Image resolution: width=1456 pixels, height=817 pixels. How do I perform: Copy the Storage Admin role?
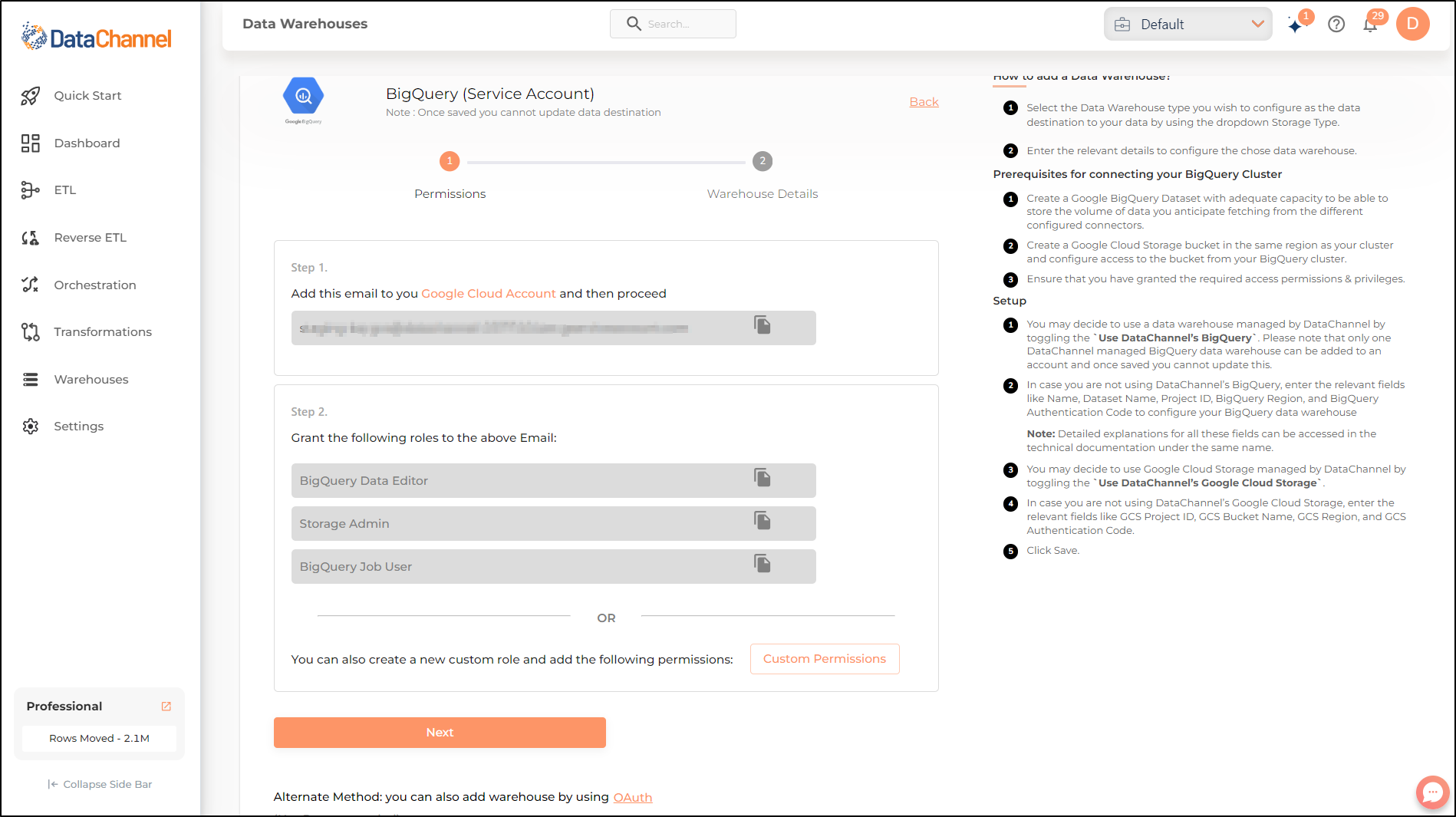click(762, 520)
